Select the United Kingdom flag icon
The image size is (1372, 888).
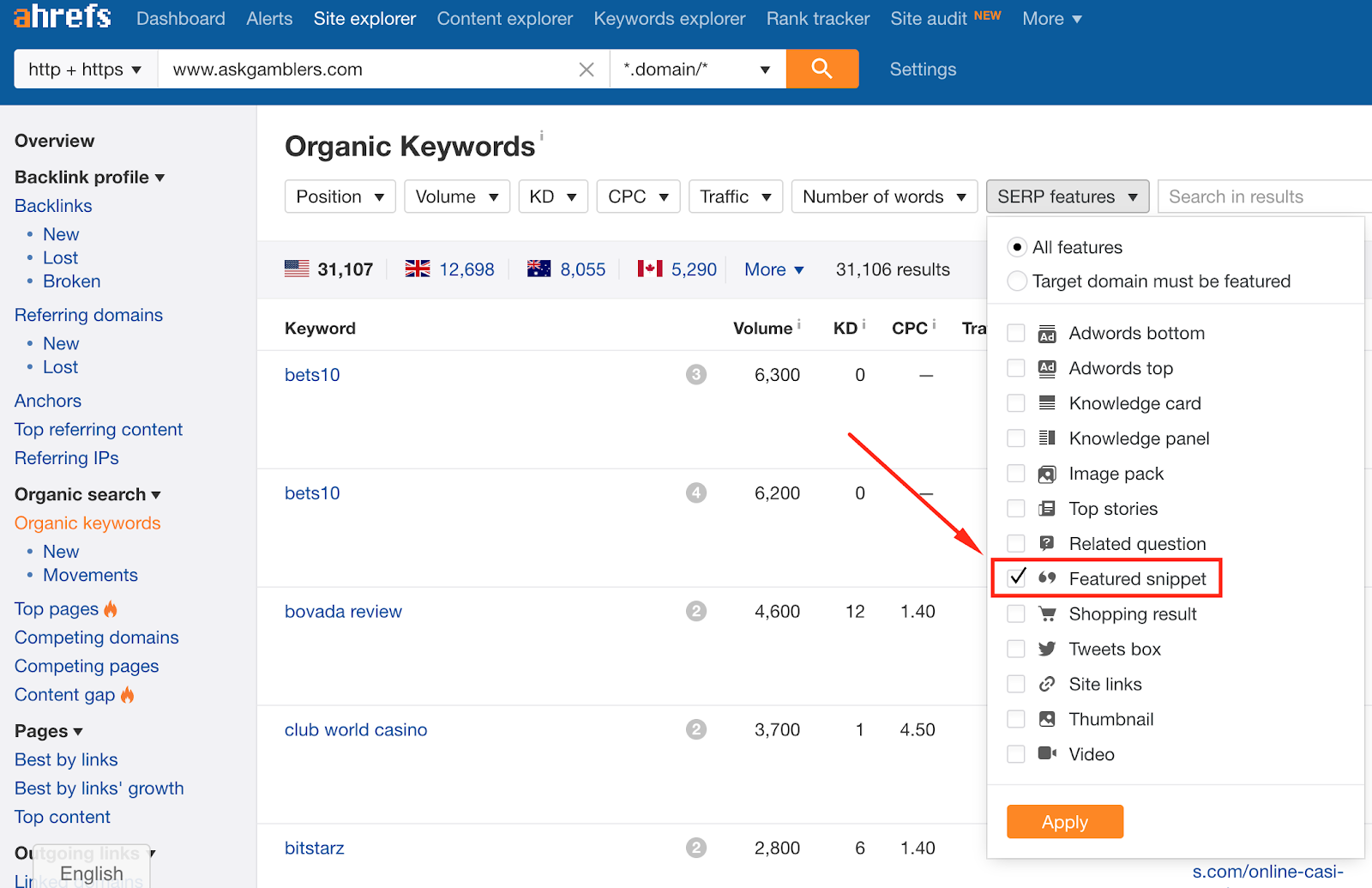(x=418, y=269)
